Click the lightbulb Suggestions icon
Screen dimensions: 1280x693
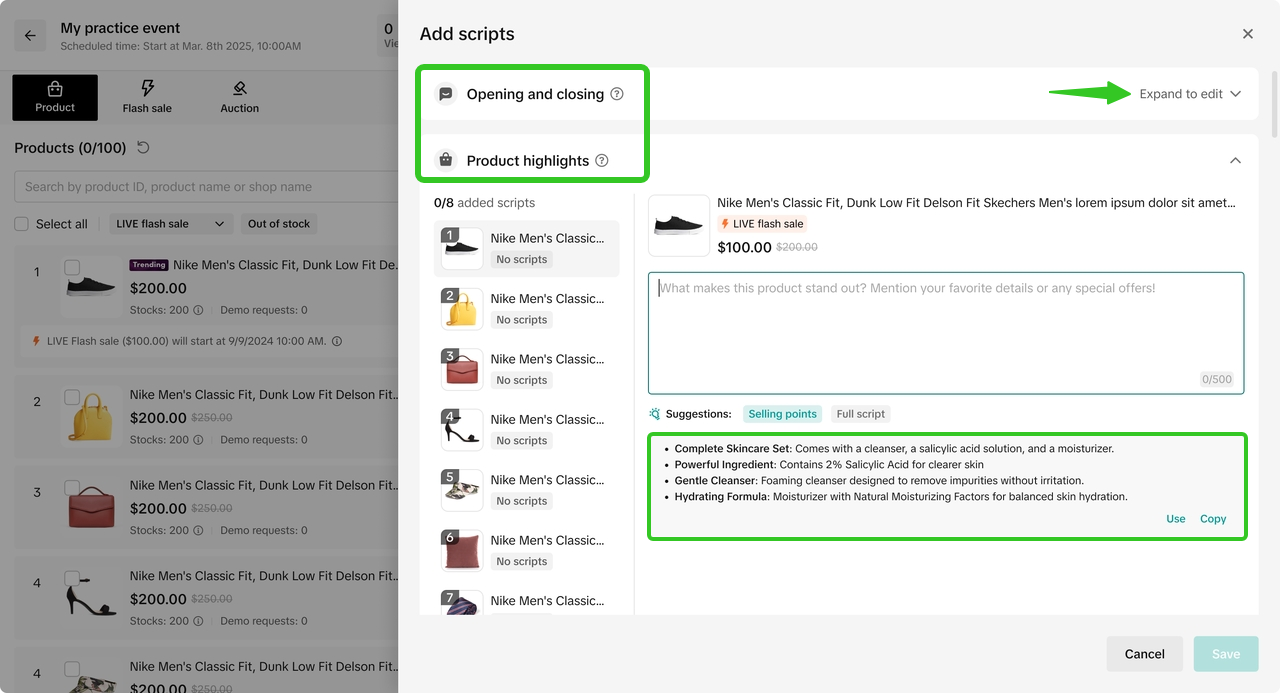(655, 414)
